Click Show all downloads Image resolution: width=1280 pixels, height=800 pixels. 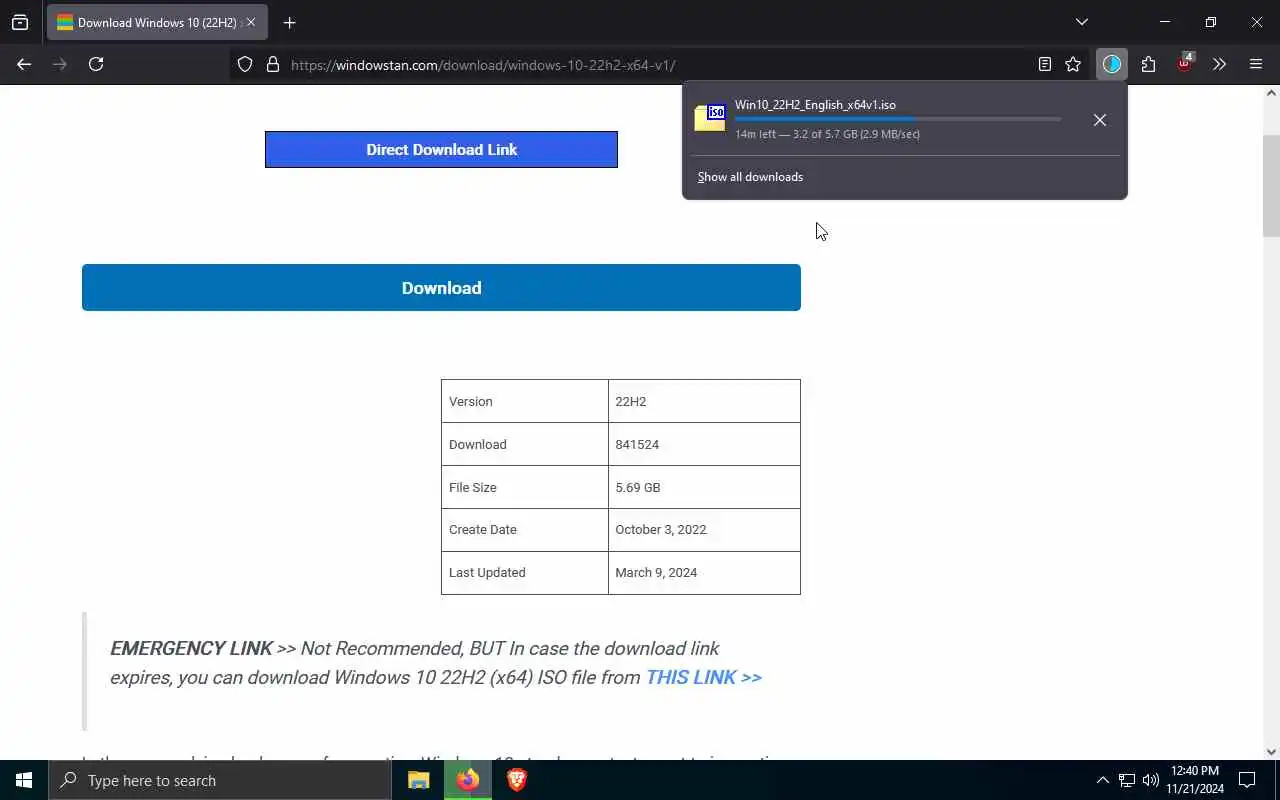click(750, 177)
